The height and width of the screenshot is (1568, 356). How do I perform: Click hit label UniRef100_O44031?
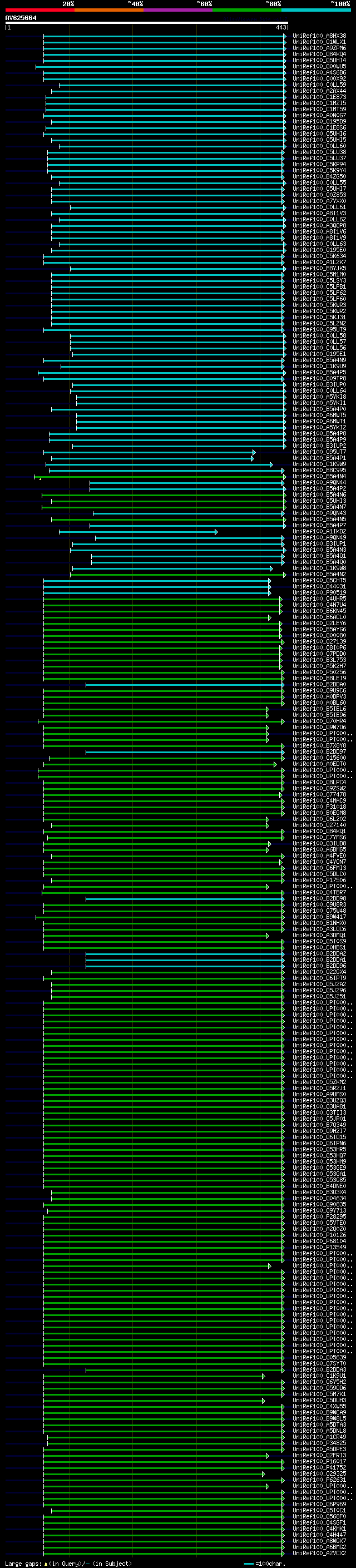(x=319, y=586)
